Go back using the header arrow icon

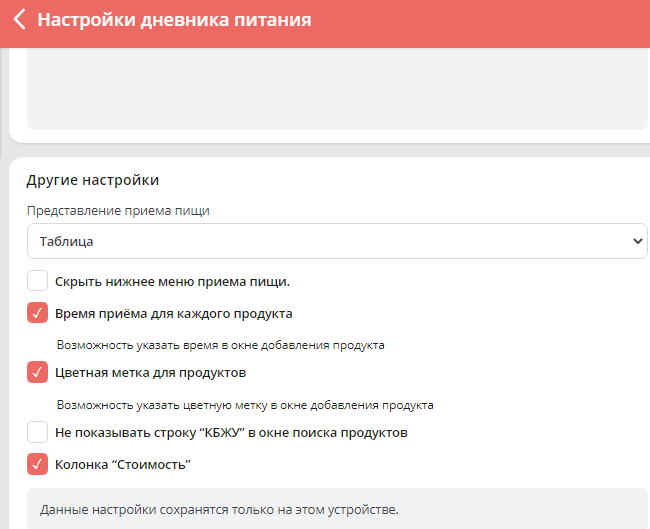(x=19, y=20)
